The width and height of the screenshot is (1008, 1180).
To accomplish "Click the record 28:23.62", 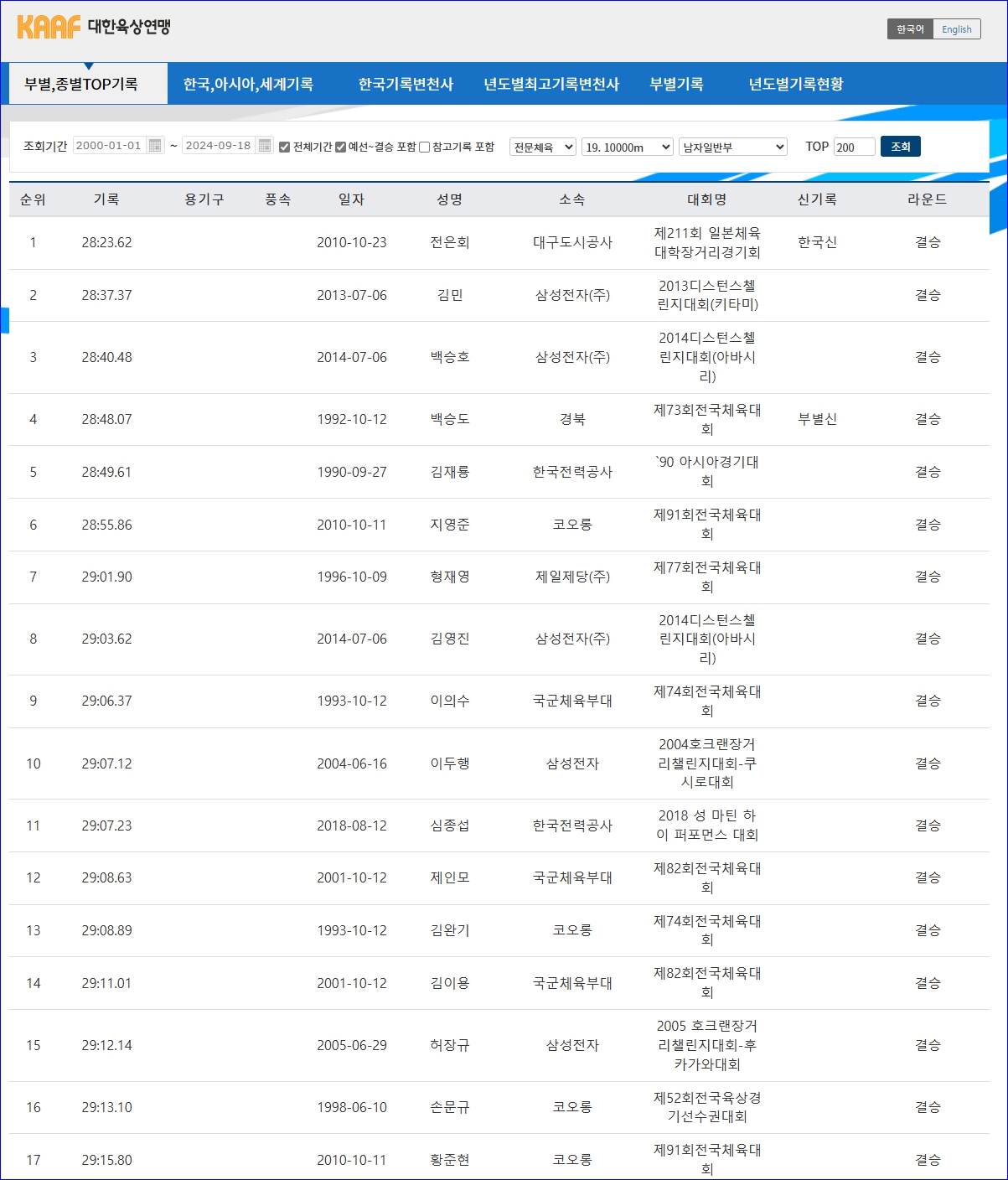I will [106, 243].
